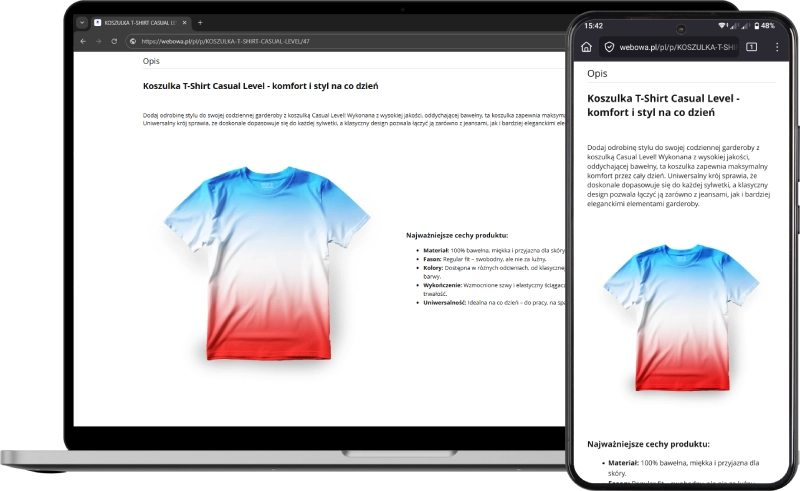Tap the Wi-Fi status icon on phone

coord(723,25)
